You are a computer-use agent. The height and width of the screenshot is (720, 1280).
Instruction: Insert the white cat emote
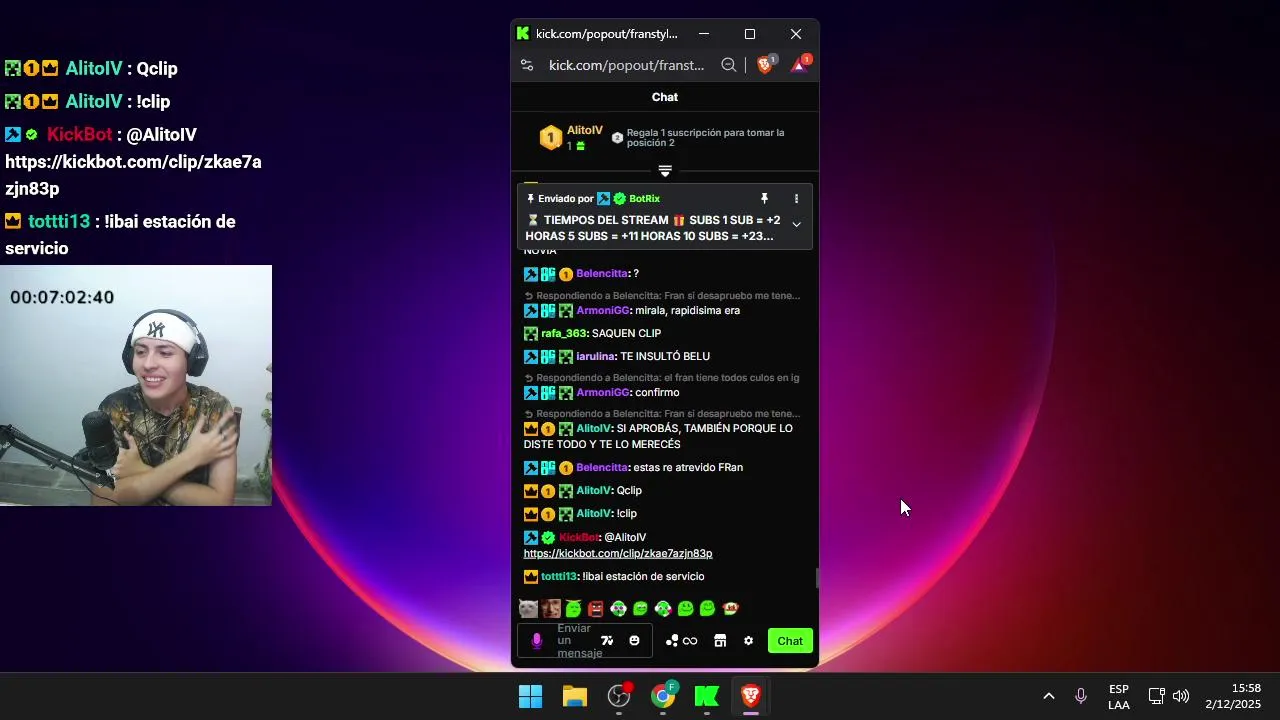(x=529, y=608)
